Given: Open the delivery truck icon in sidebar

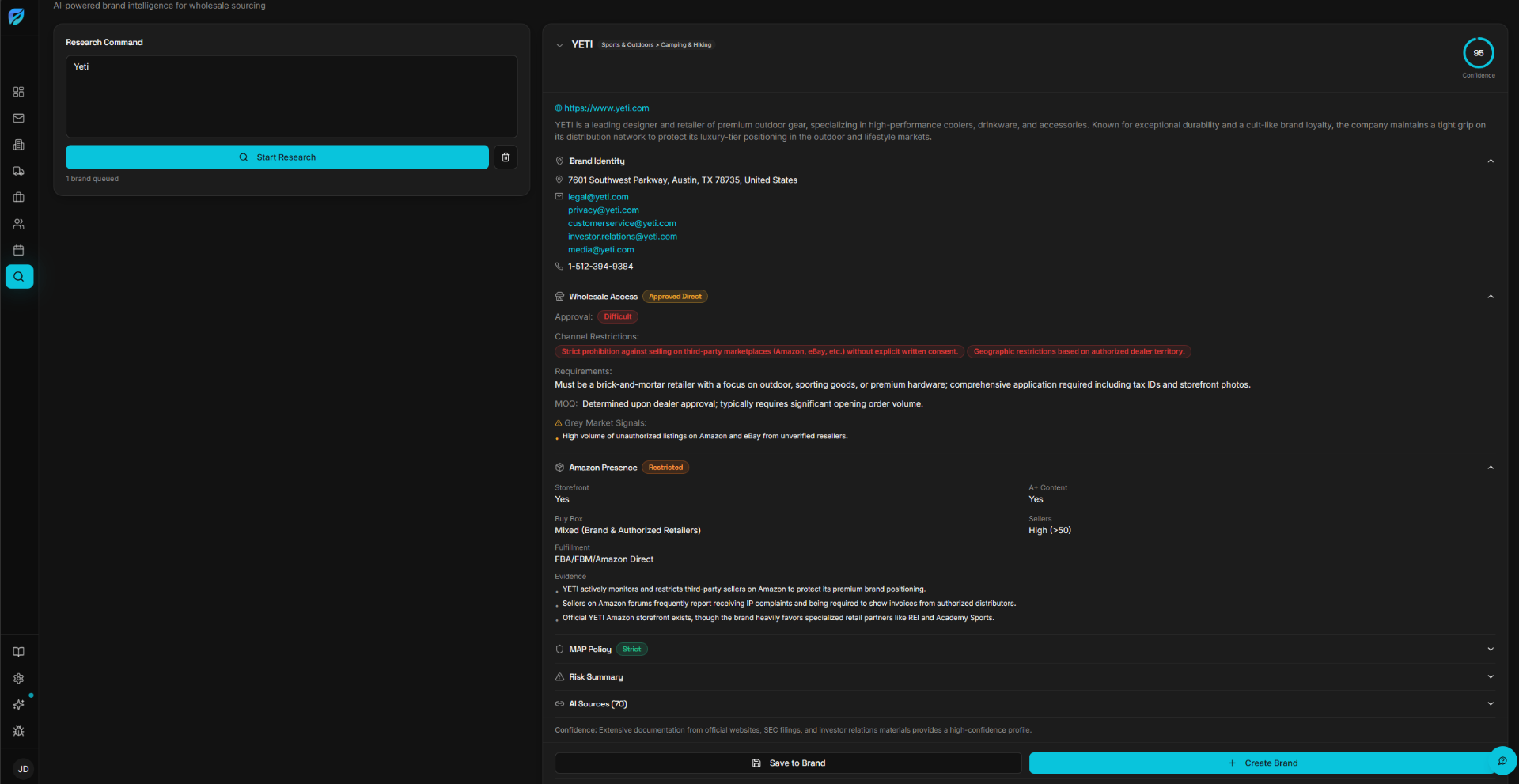Looking at the screenshot, I should (19, 171).
